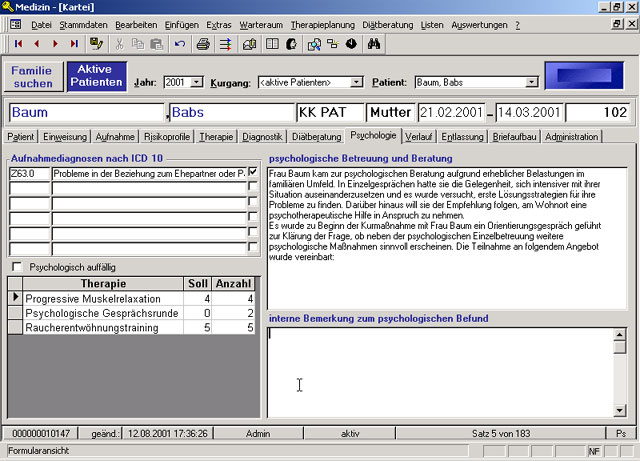
Task: Click the printer icon
Action: coord(203,44)
